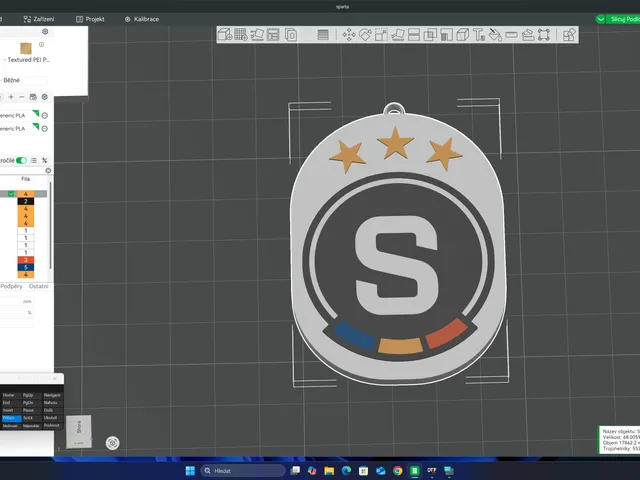Click the clone/copy objects toolbar icon
Screen dimensions: 640x480
291,35
